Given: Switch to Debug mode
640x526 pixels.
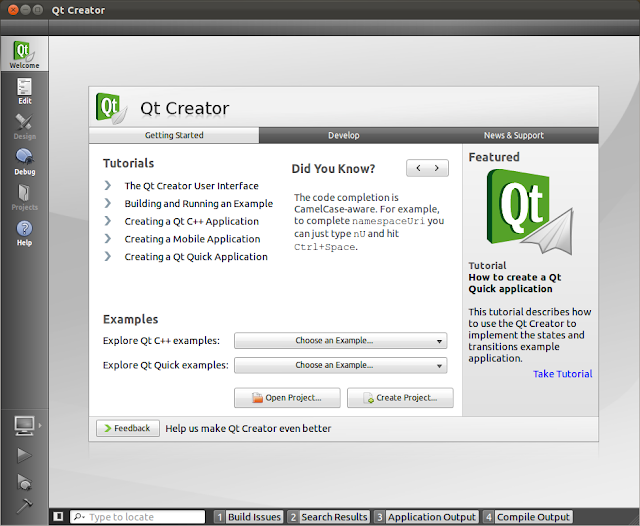Looking at the screenshot, I should coord(24,162).
